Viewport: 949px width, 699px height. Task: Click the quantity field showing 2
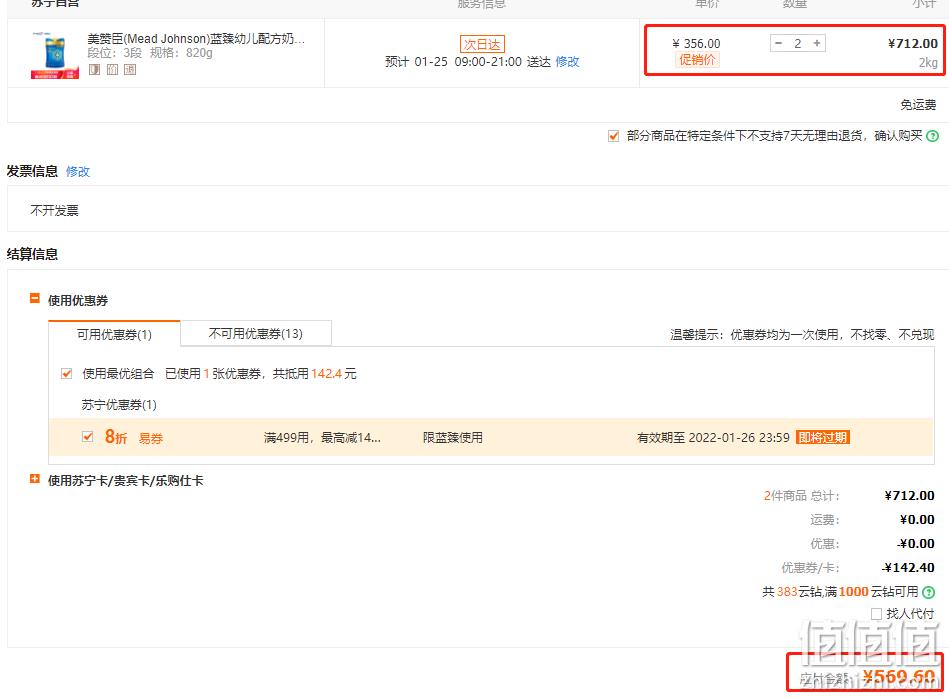(798, 44)
